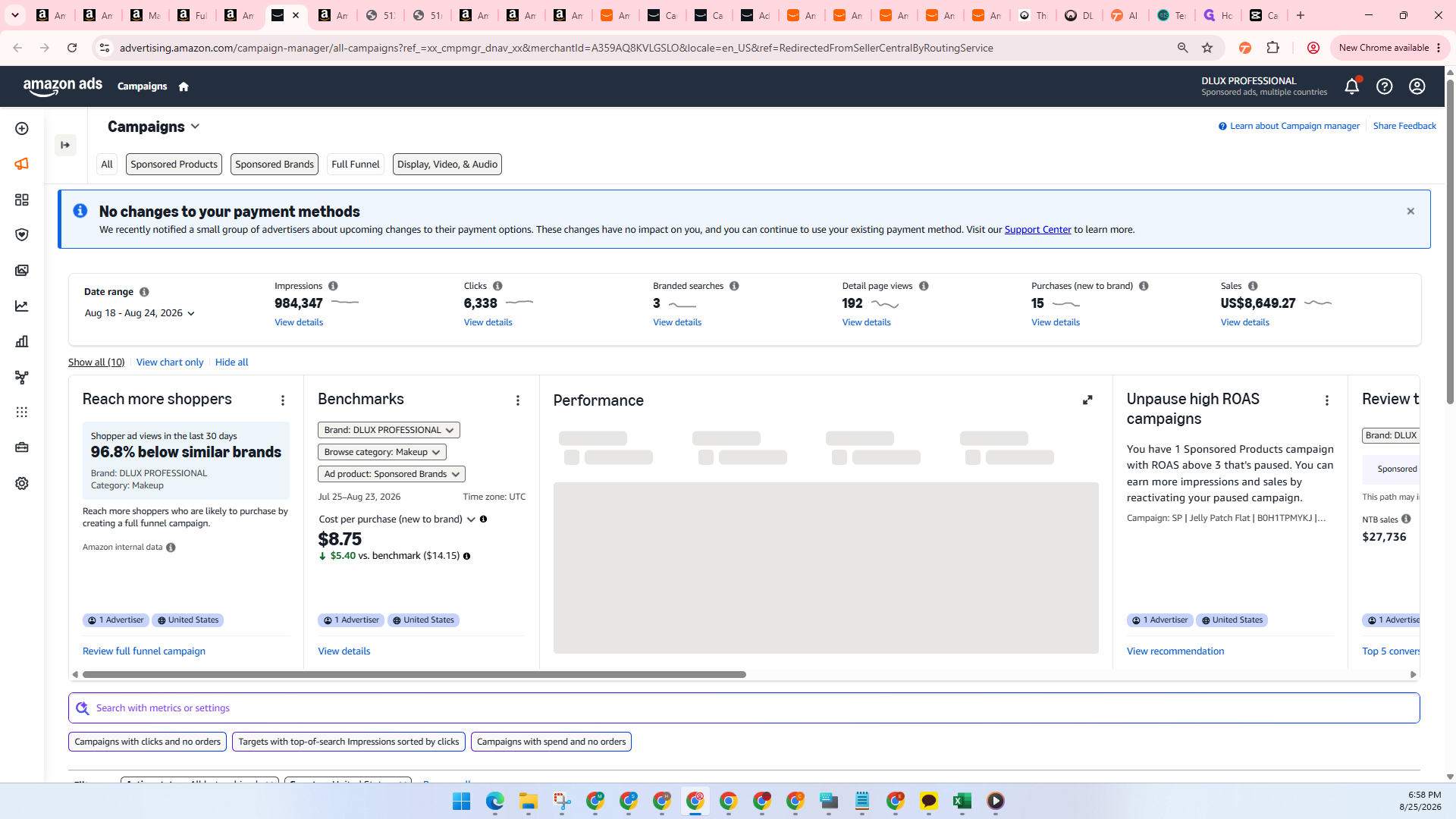
Task: Show info for Branded searches metric
Action: (734, 286)
